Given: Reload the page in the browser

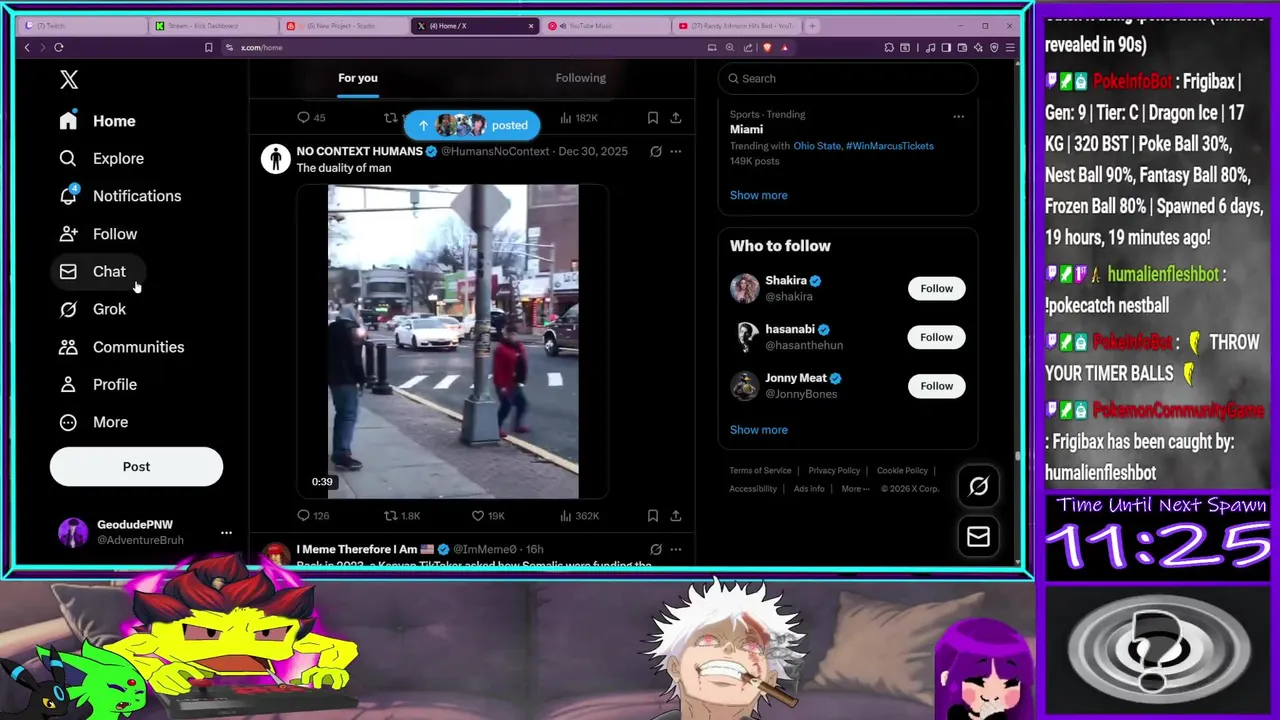Looking at the screenshot, I should [59, 47].
